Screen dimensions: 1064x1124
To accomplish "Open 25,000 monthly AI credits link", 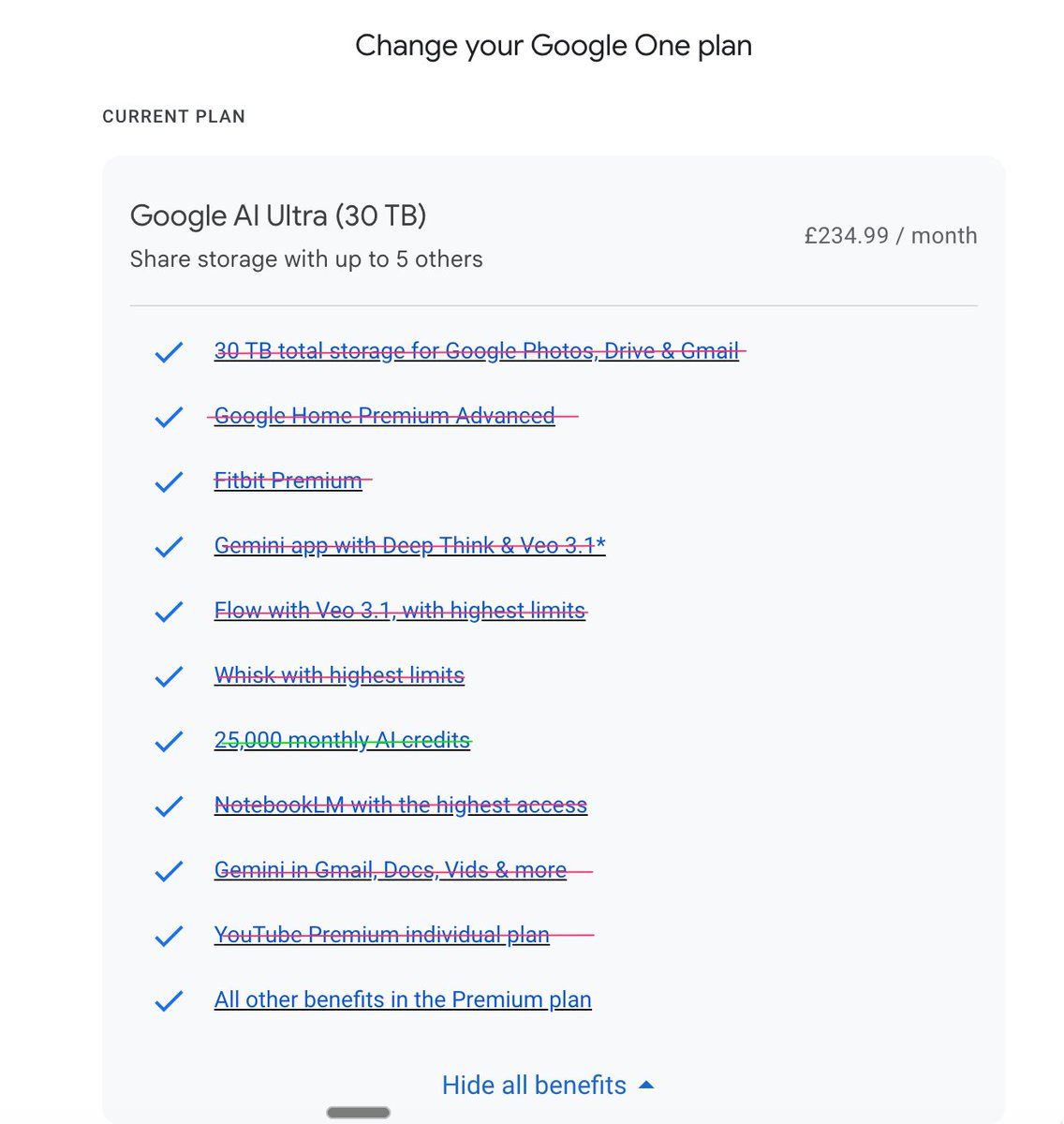I will [342, 740].
